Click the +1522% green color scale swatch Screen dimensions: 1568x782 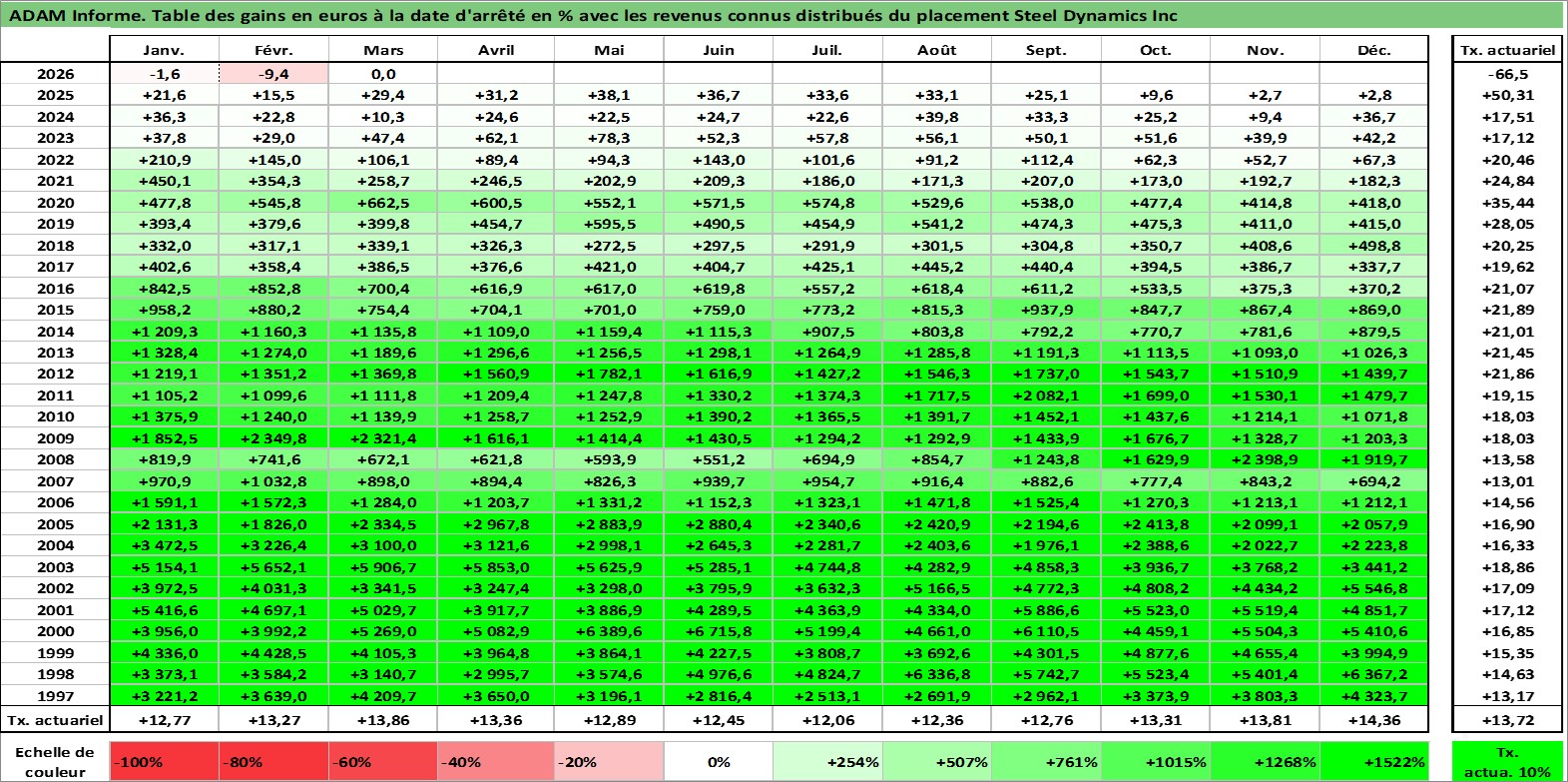(x=1374, y=761)
